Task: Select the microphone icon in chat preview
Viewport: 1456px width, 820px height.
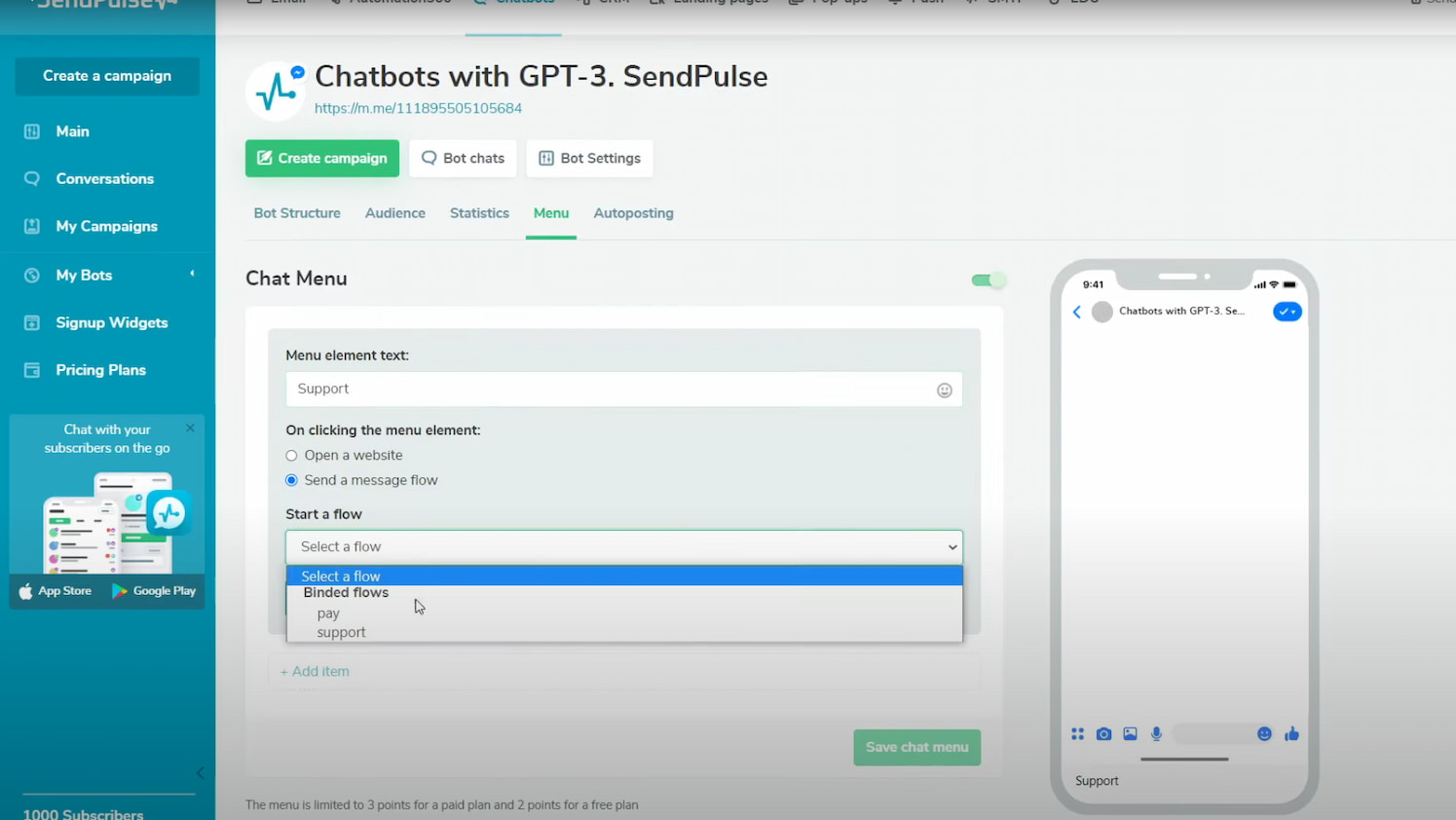Action: (x=1156, y=733)
